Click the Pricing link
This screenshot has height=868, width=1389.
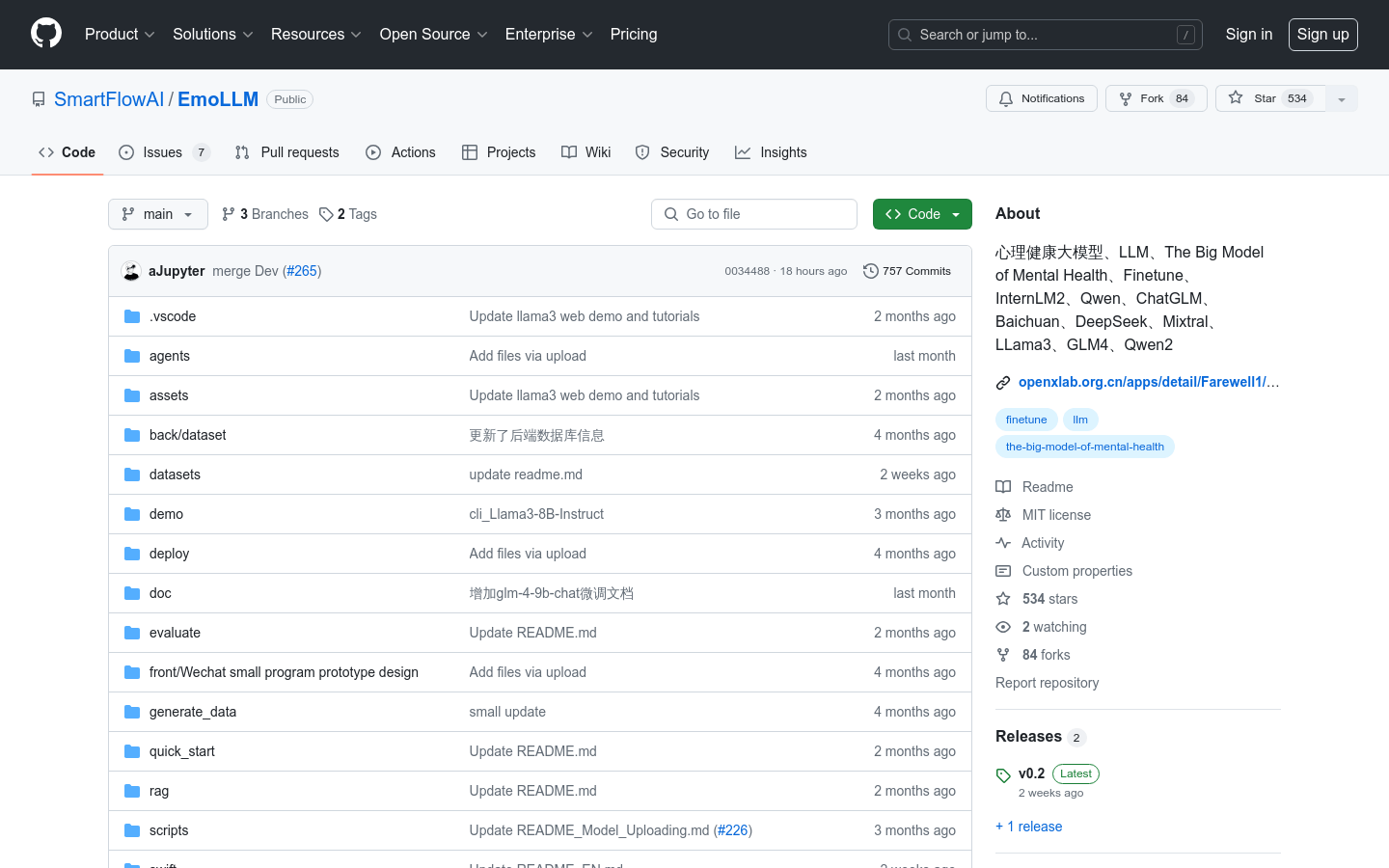point(634,34)
